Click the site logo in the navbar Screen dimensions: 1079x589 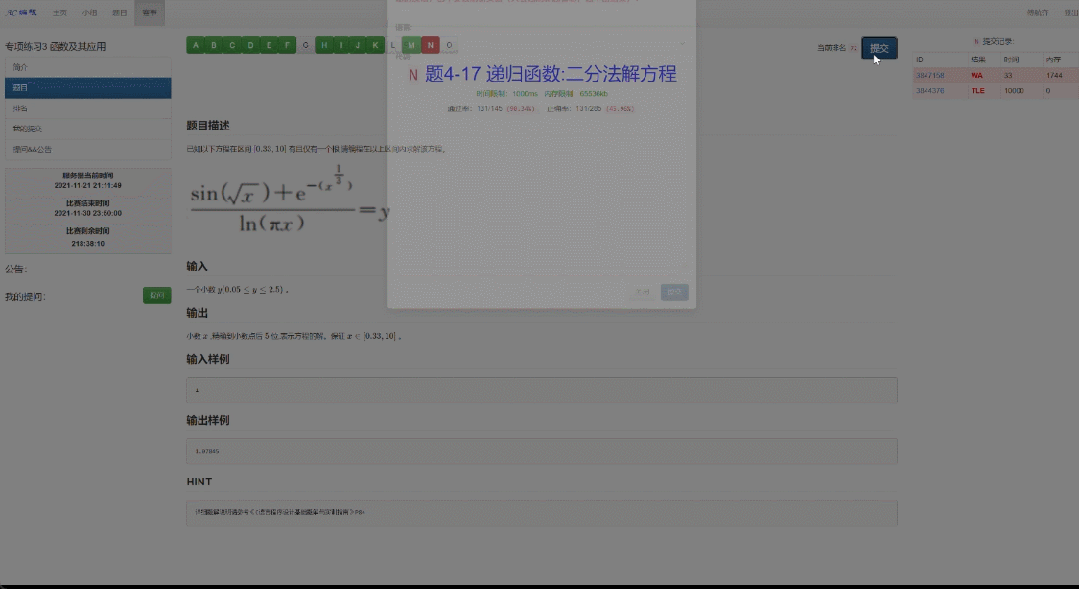coord(20,13)
